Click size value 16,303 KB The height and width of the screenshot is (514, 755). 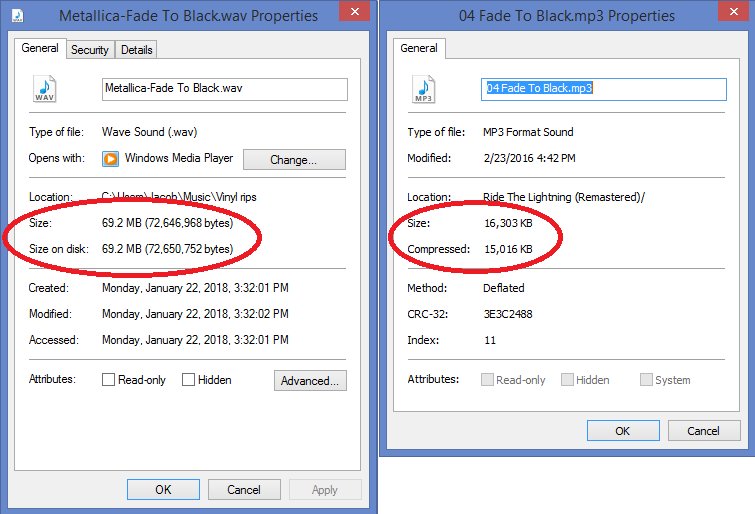point(508,223)
